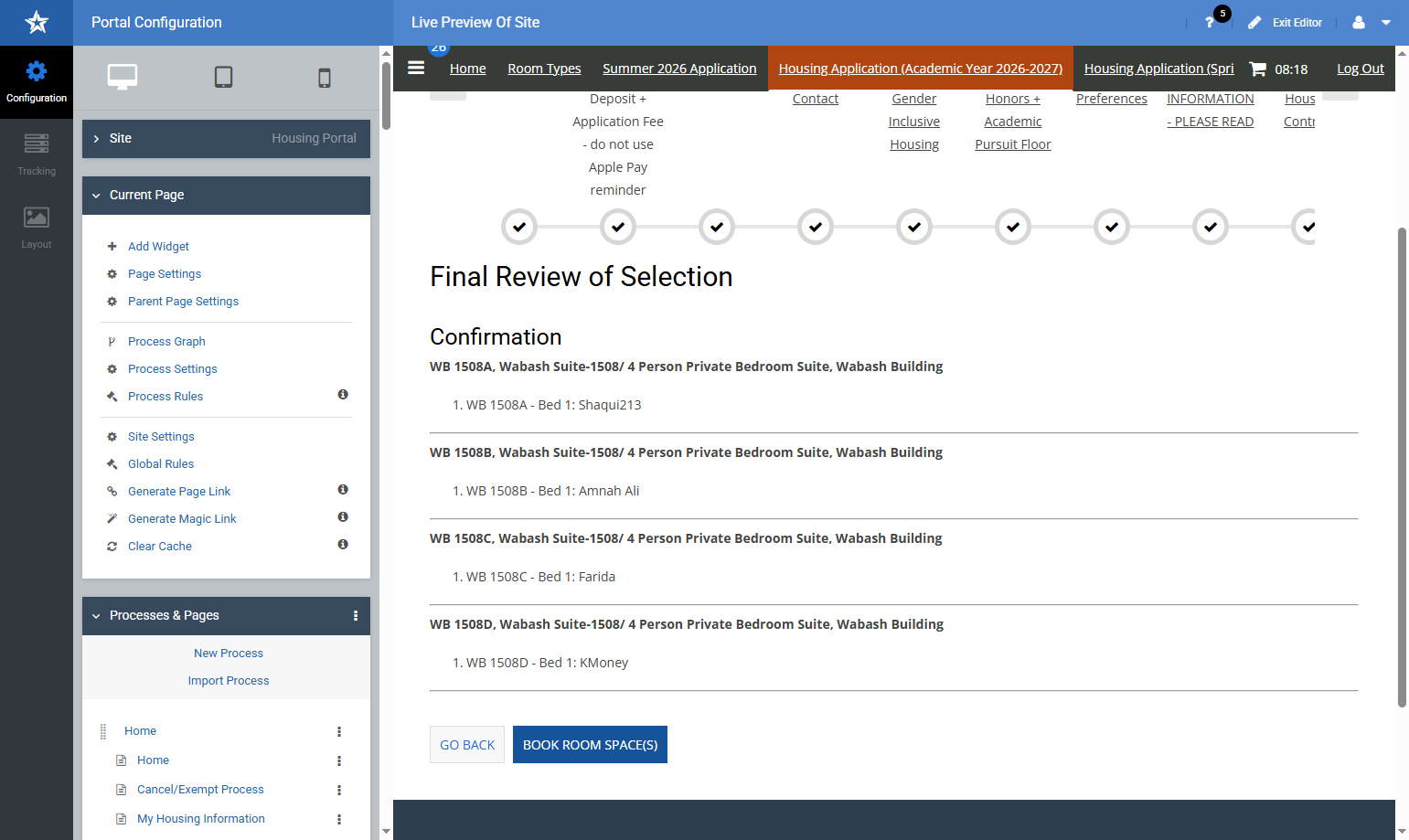Select the Cancel/Exempt Process tree item
Viewport: 1409px width, 840px height.
click(x=200, y=790)
